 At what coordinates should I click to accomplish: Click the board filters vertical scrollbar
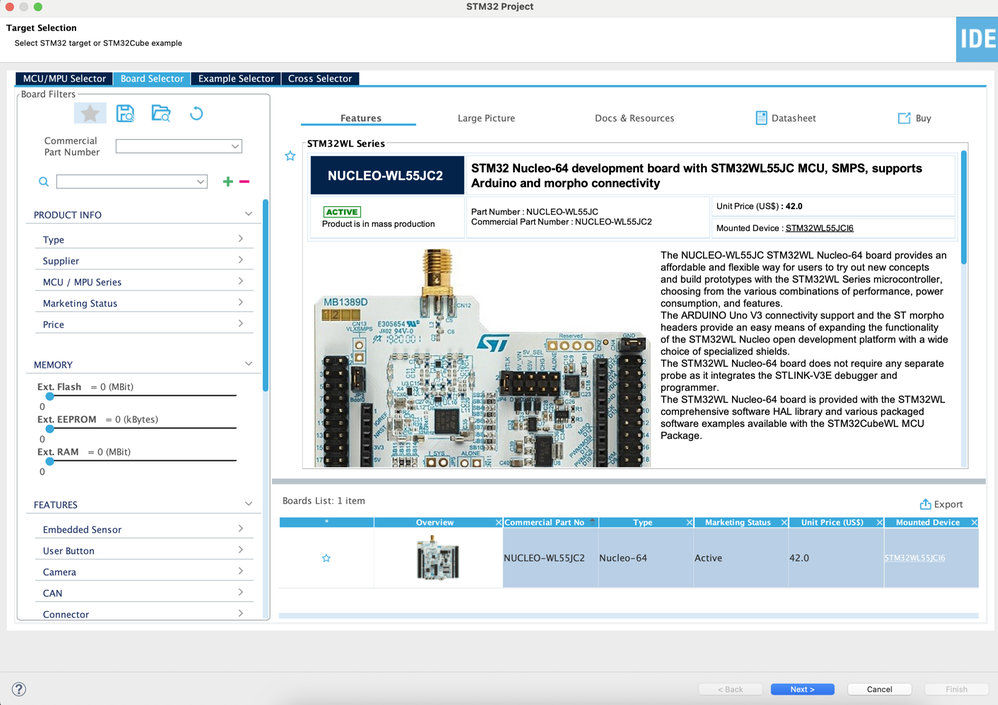tap(265, 296)
